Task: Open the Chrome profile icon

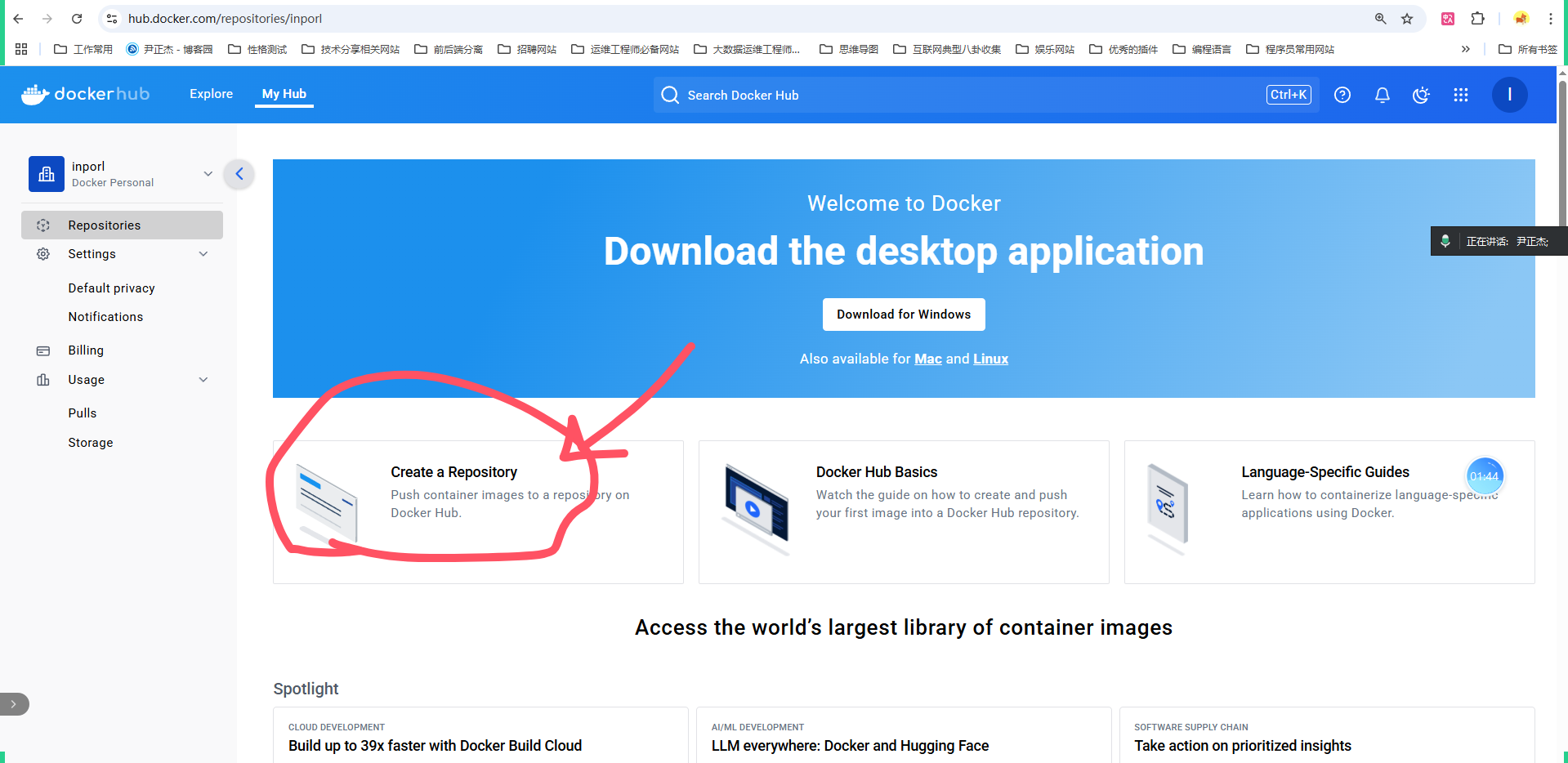Action: 1521,18
